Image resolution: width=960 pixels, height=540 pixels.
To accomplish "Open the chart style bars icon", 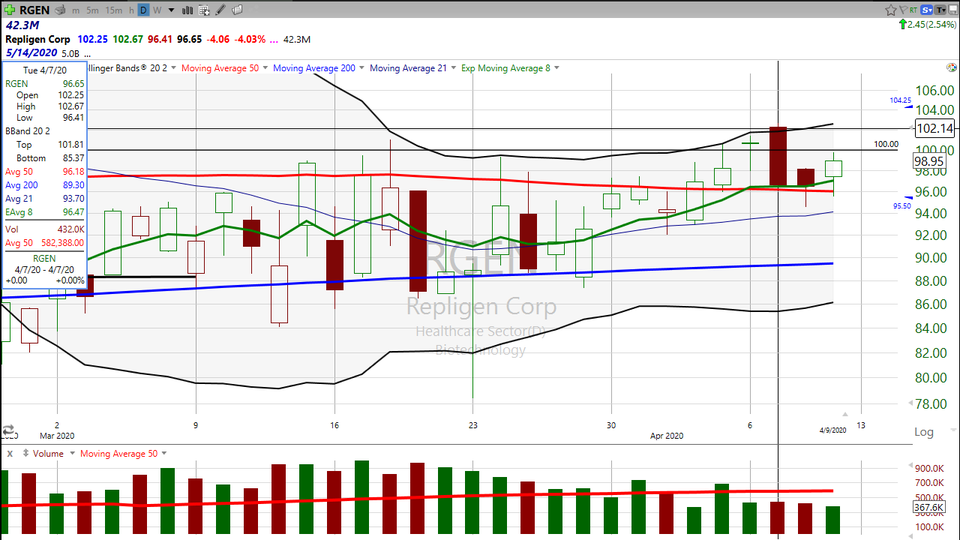I will [x=187, y=10].
